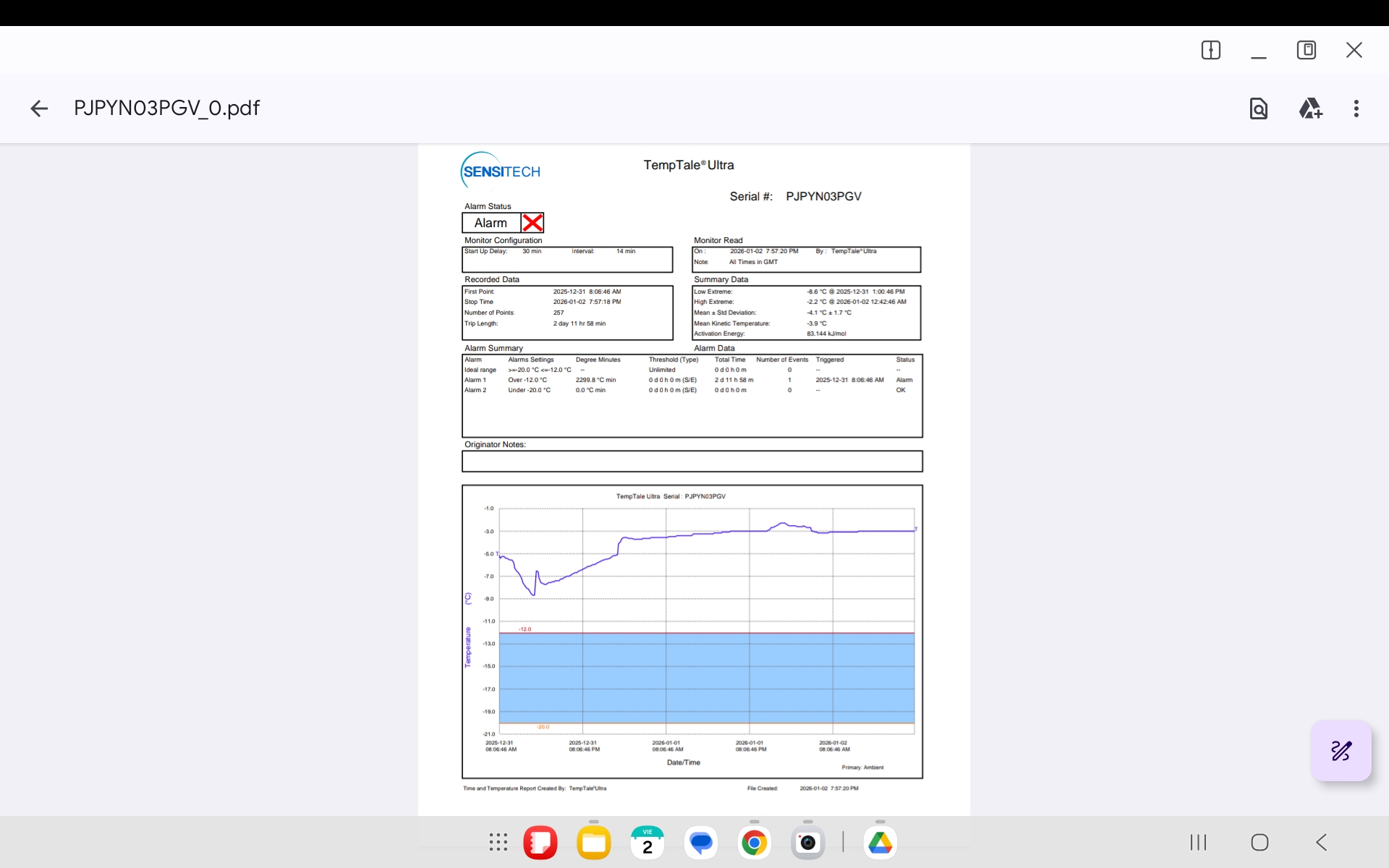The height and width of the screenshot is (868, 1389).
Task: Tap the recent apps navigation button
Action: [x=1198, y=842]
